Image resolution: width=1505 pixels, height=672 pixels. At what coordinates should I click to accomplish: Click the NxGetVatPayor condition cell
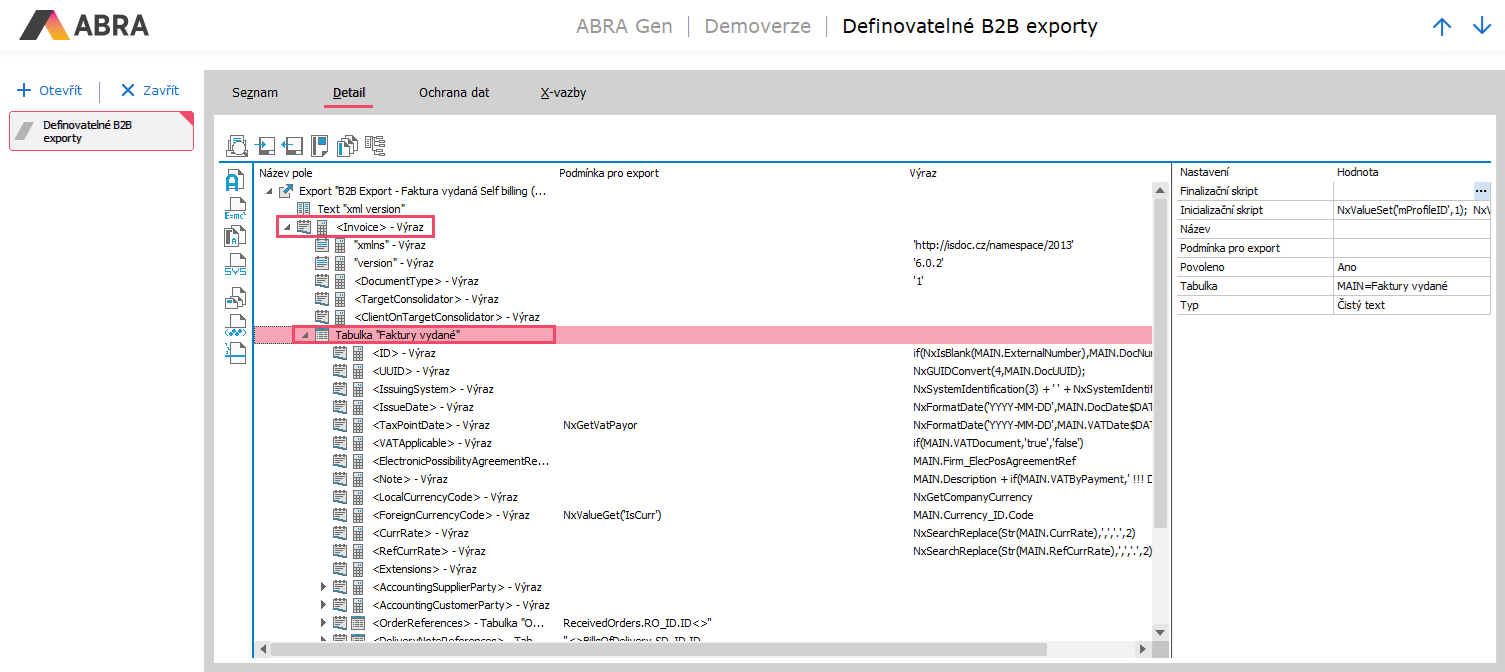click(x=600, y=425)
